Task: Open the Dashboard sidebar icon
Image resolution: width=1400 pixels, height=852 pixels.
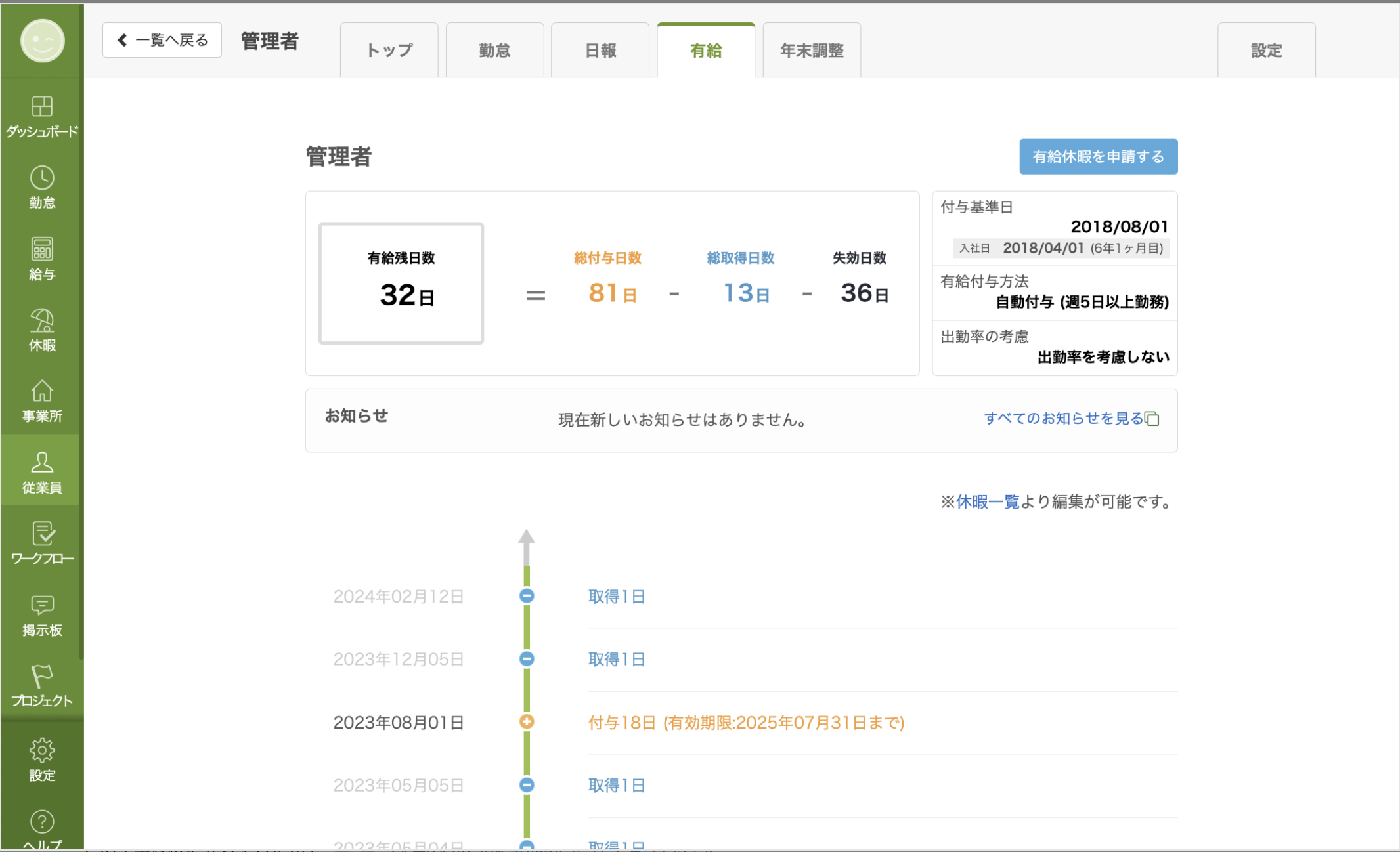Action: click(42, 107)
